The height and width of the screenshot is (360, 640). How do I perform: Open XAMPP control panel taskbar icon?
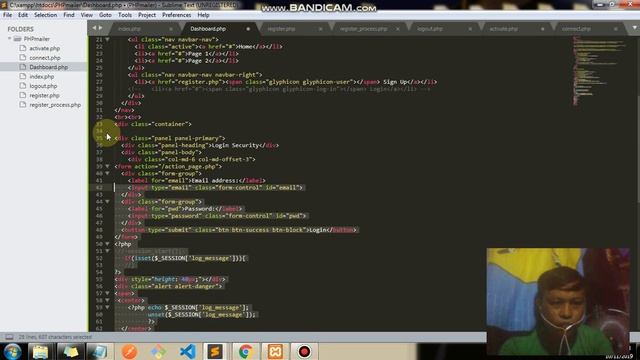275,351
